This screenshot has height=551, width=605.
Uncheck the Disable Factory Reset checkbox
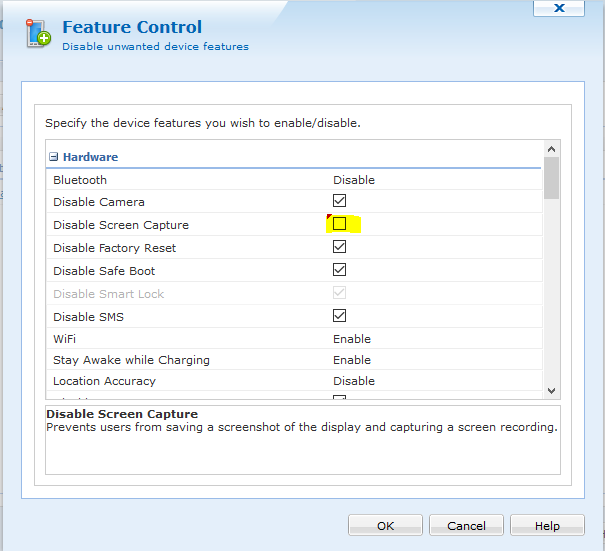(x=339, y=247)
